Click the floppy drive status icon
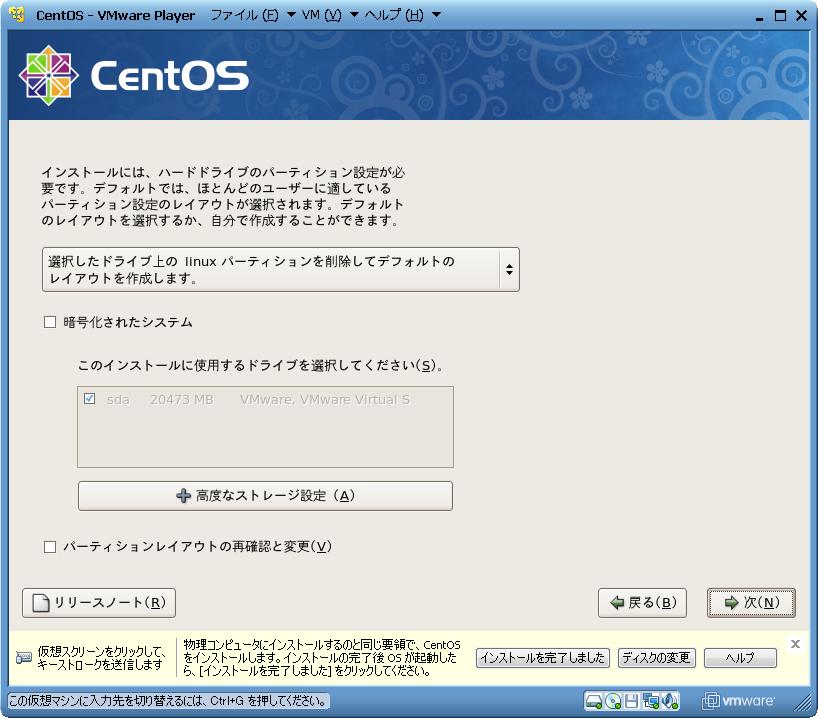 (633, 700)
